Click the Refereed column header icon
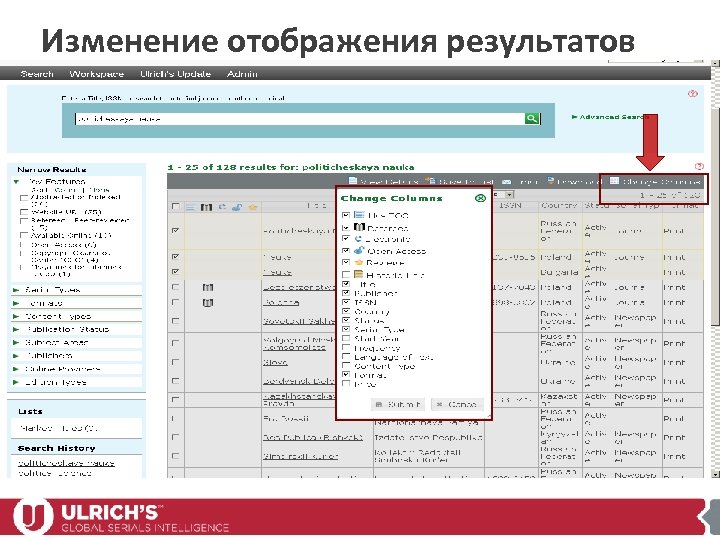 (206, 207)
